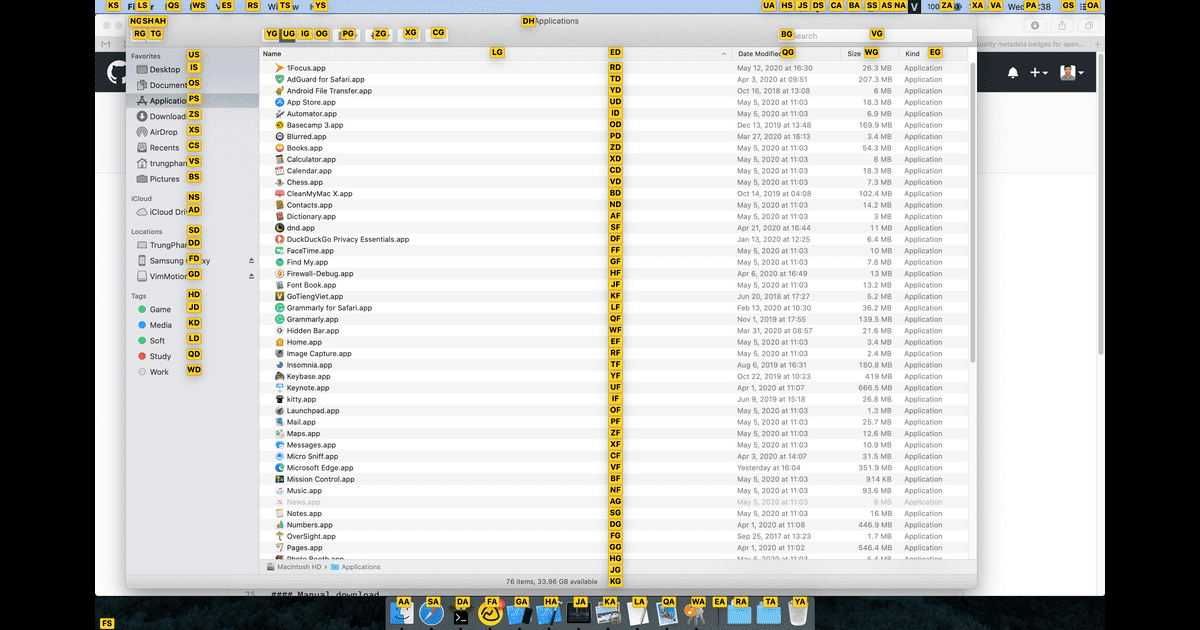Viewport: 1200px width, 630px height.
Task: Select the Automator.app robot icon
Action: pos(279,114)
